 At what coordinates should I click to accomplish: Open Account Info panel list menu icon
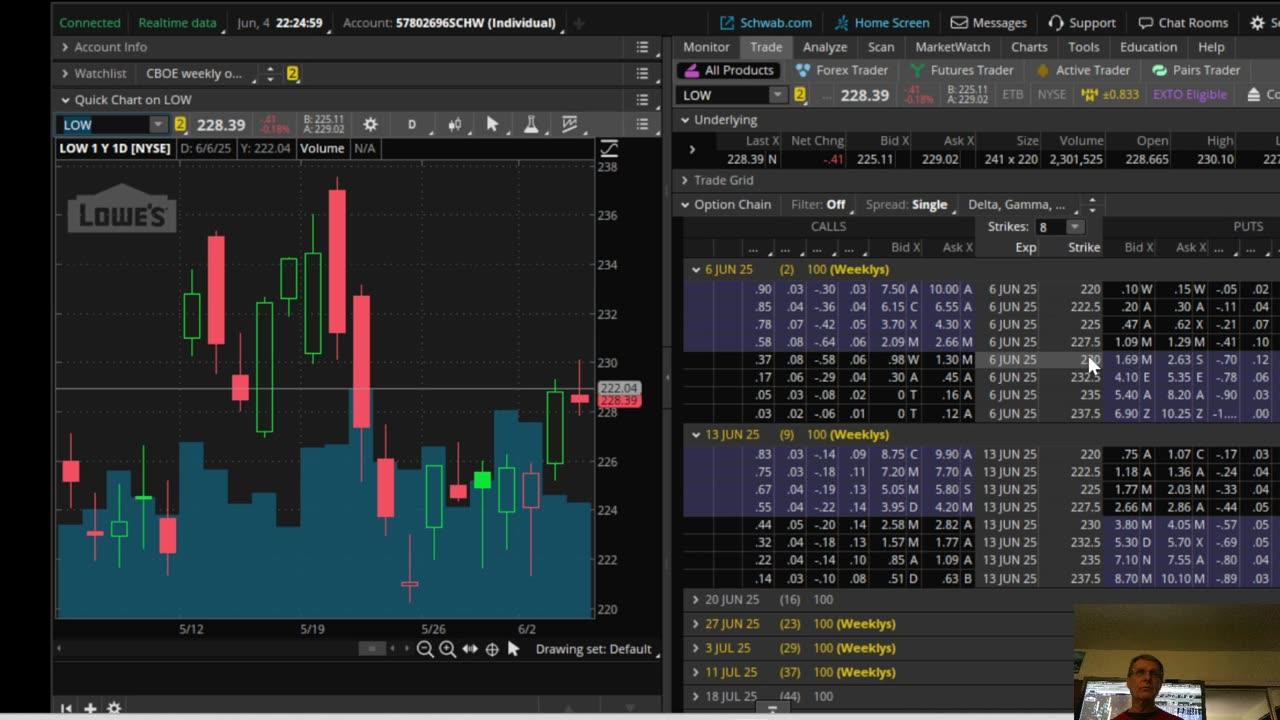[x=642, y=47]
